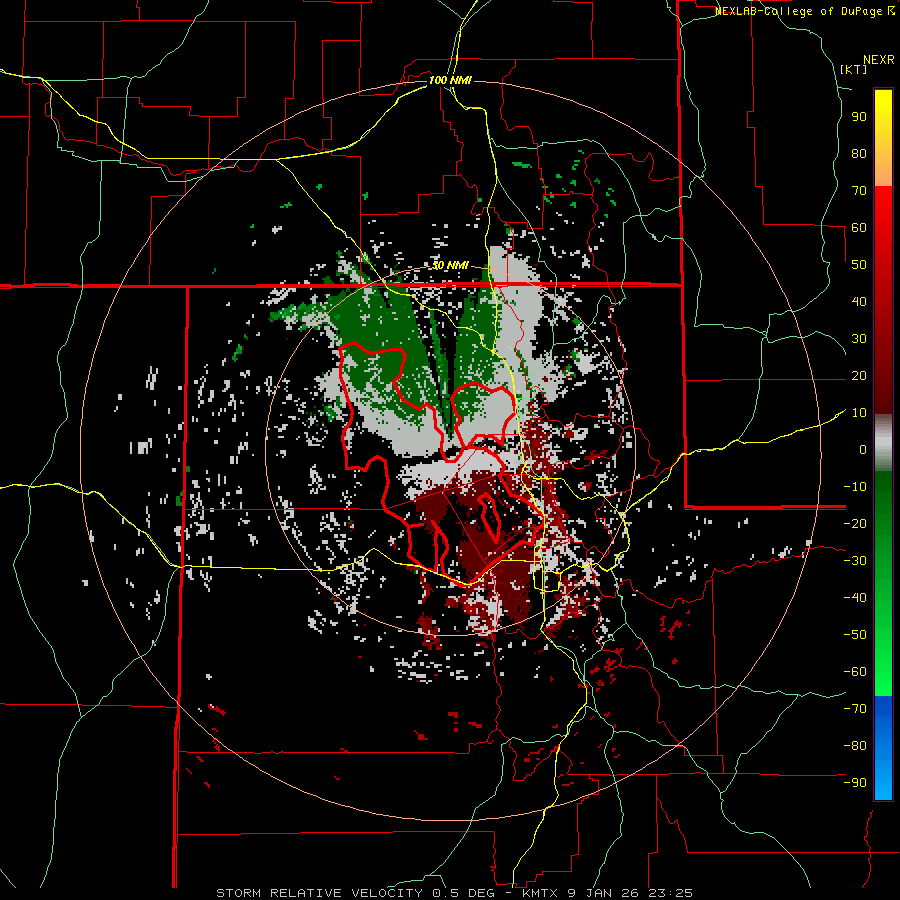Click the blue bottom segment of the color bar

[x=883, y=748]
